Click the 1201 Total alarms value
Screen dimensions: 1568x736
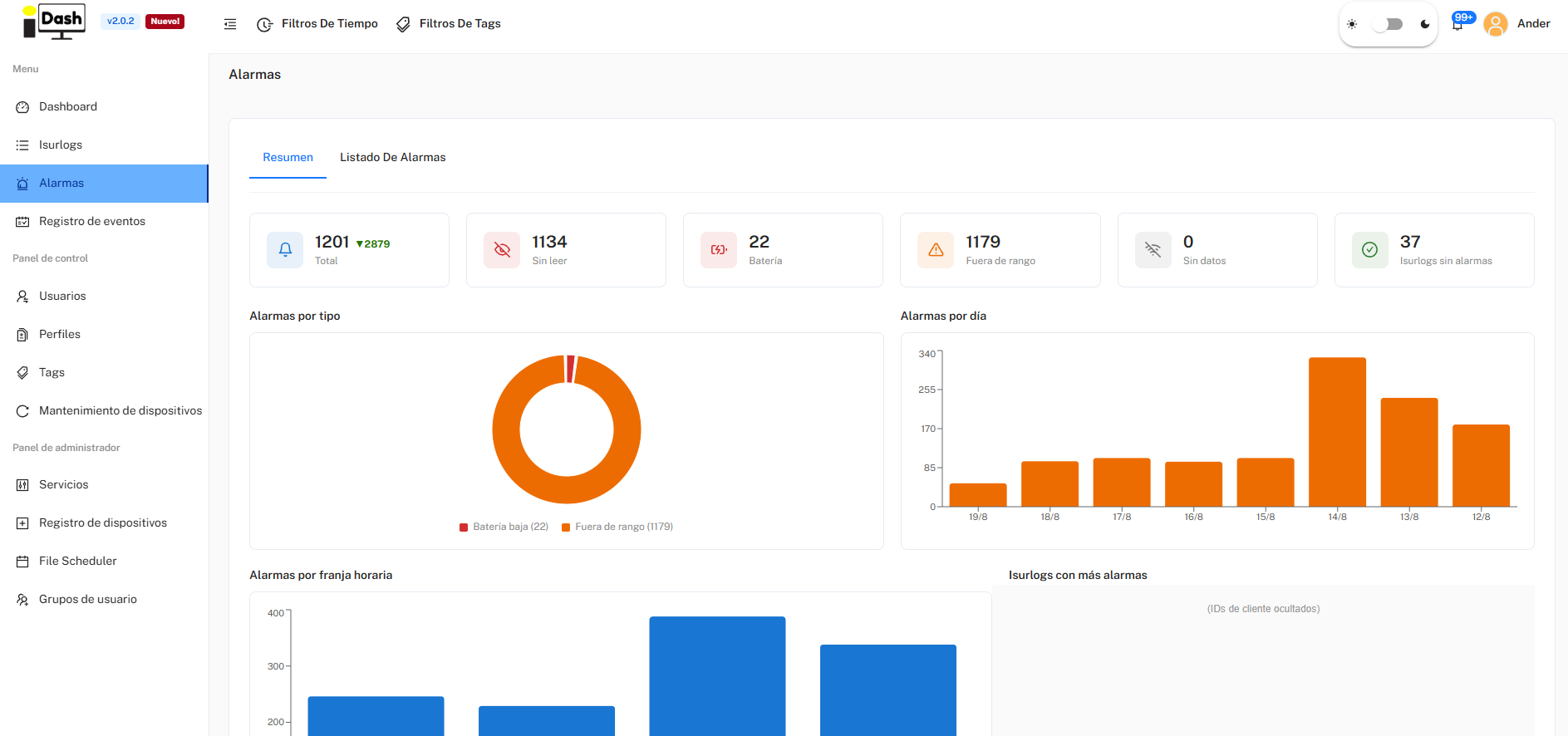click(332, 242)
